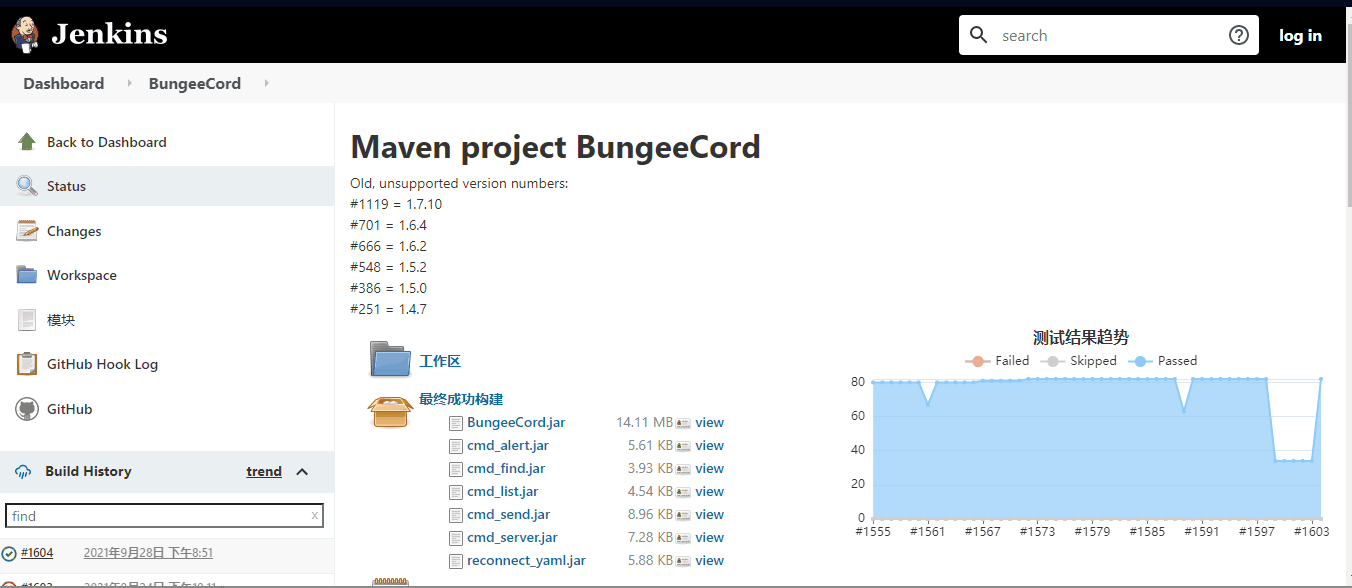Collapse the Build History panel chevron
This screenshot has width=1352, height=588.
pos(302,472)
